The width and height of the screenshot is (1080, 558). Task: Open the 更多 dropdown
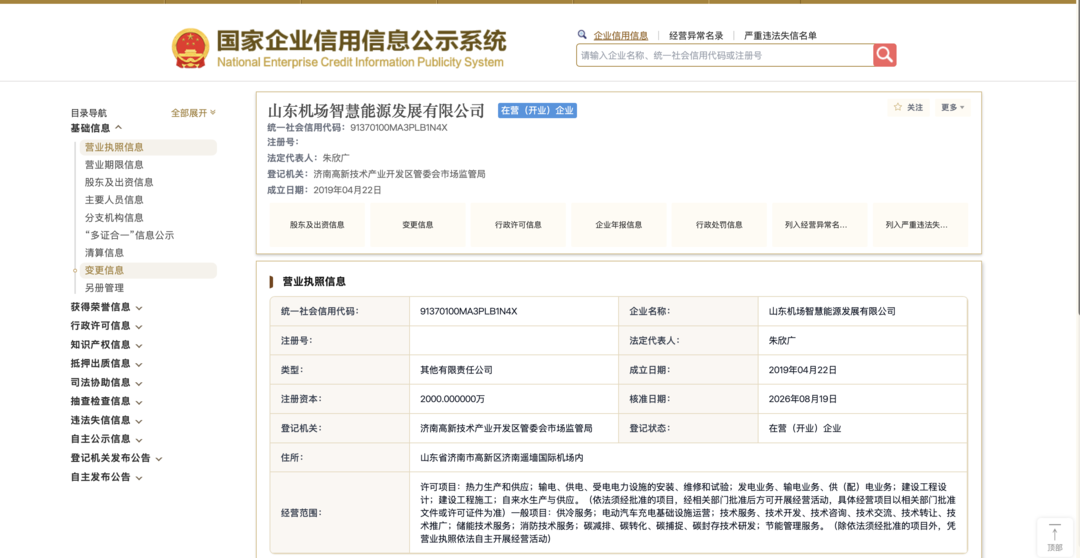point(952,107)
